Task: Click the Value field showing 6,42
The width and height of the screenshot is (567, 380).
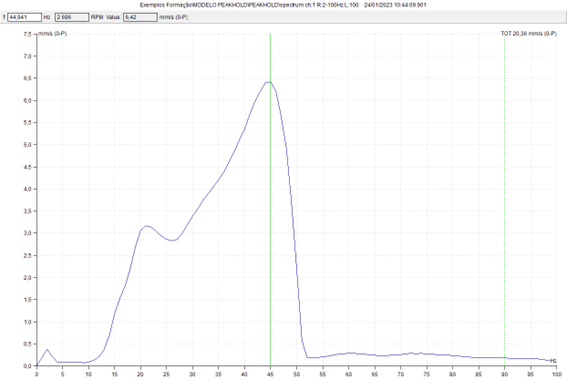Action: [x=140, y=17]
